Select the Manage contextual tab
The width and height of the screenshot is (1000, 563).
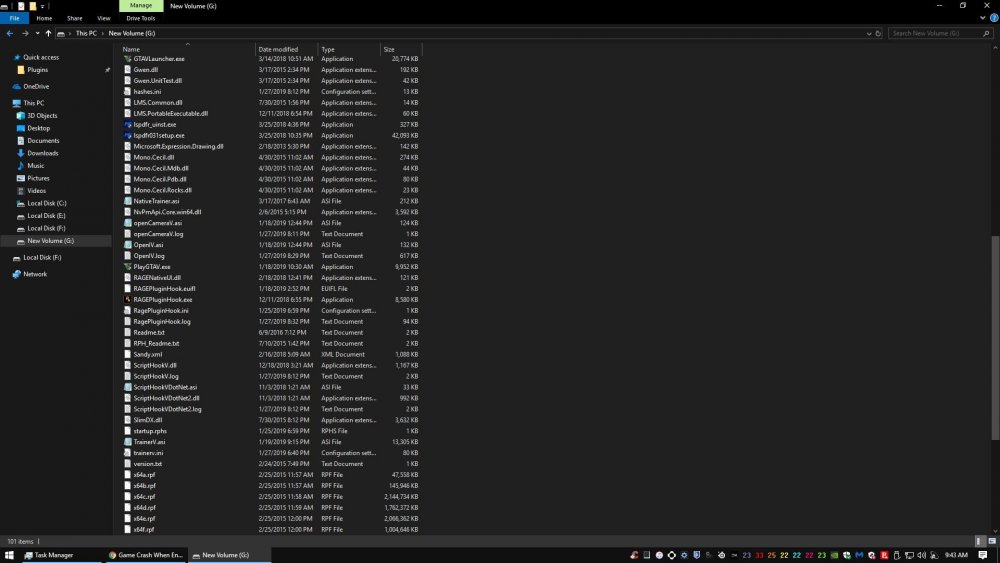point(141,6)
